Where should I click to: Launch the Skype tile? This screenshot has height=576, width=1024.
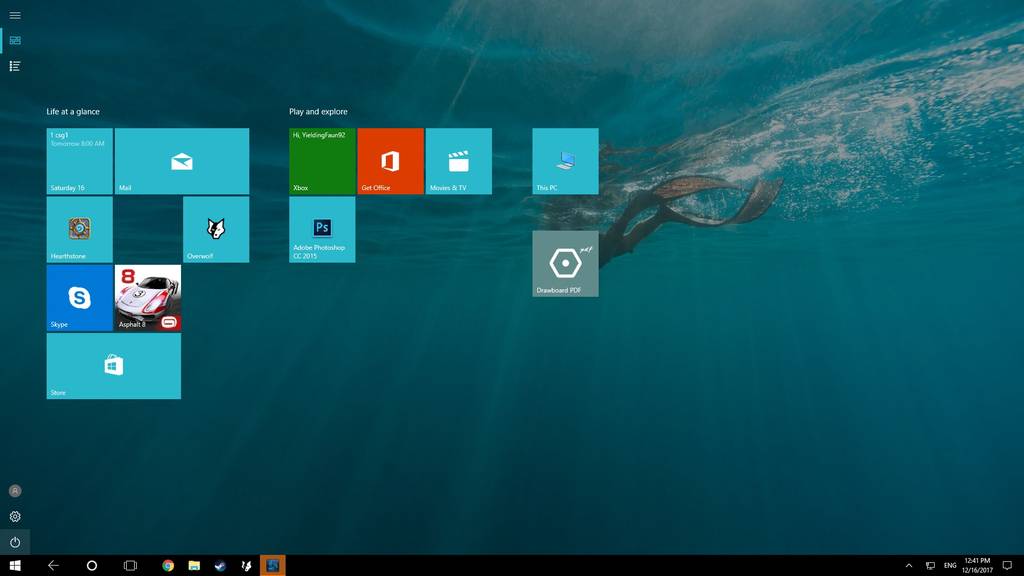click(80, 297)
